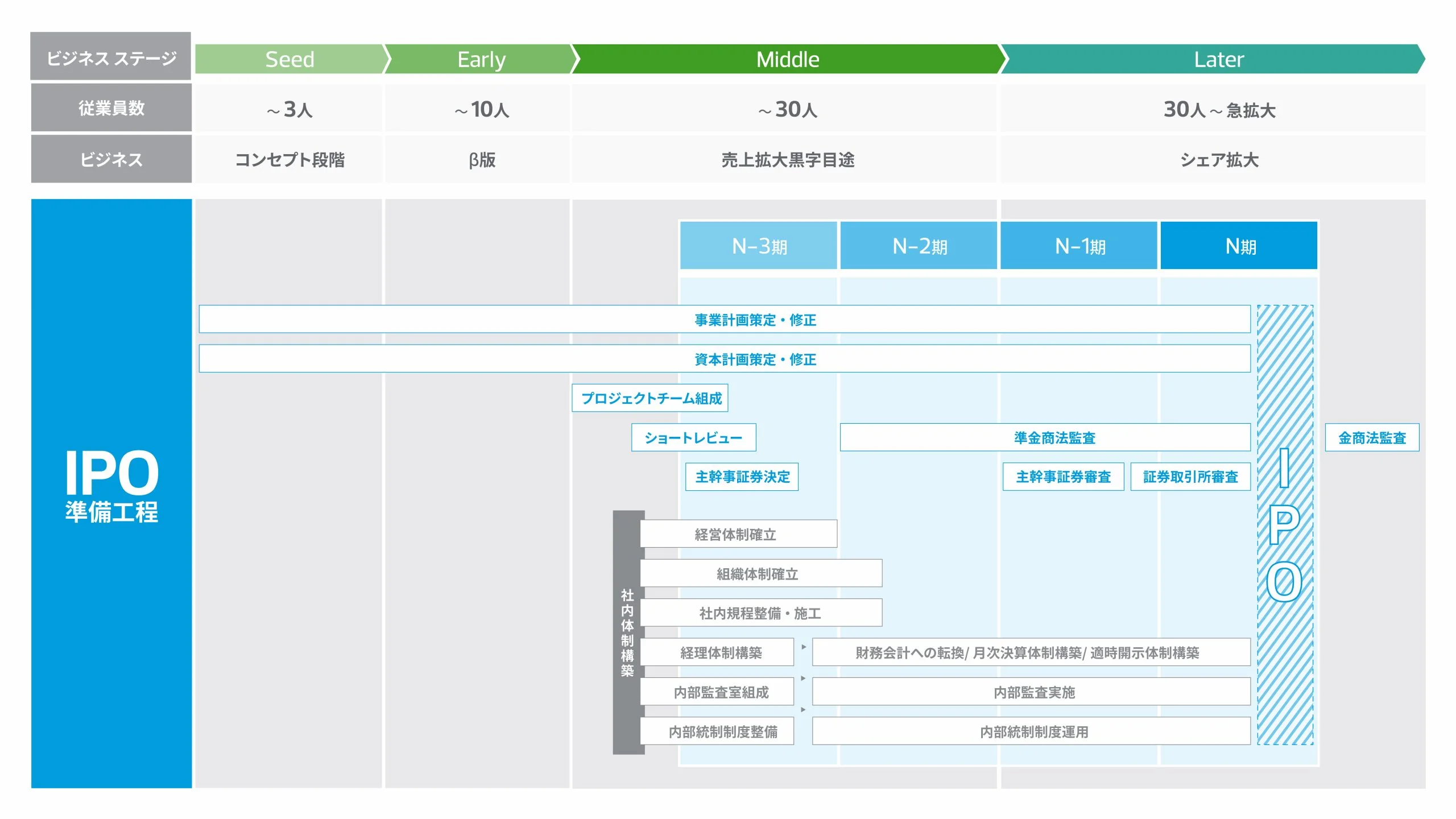The height and width of the screenshot is (819, 1456).
Task: Select the Later stage arrow header
Action: [x=1218, y=59]
